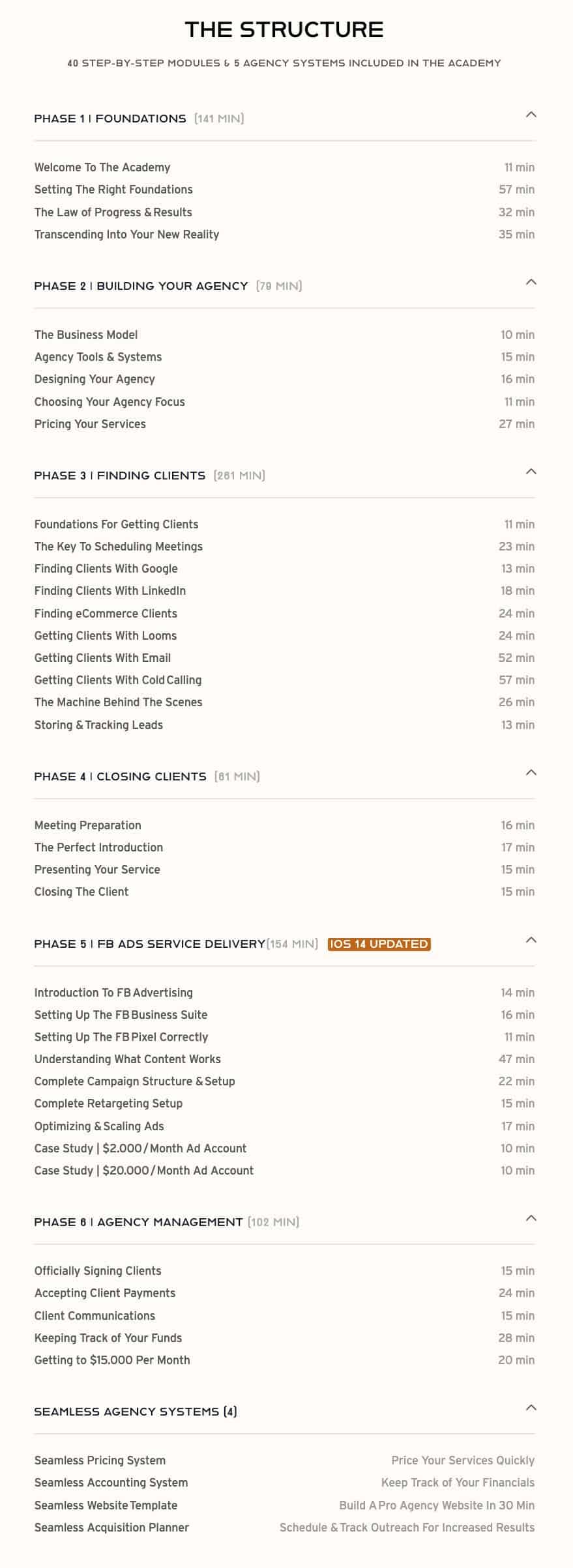Open the Meeting Preparation lesson

tap(88, 825)
